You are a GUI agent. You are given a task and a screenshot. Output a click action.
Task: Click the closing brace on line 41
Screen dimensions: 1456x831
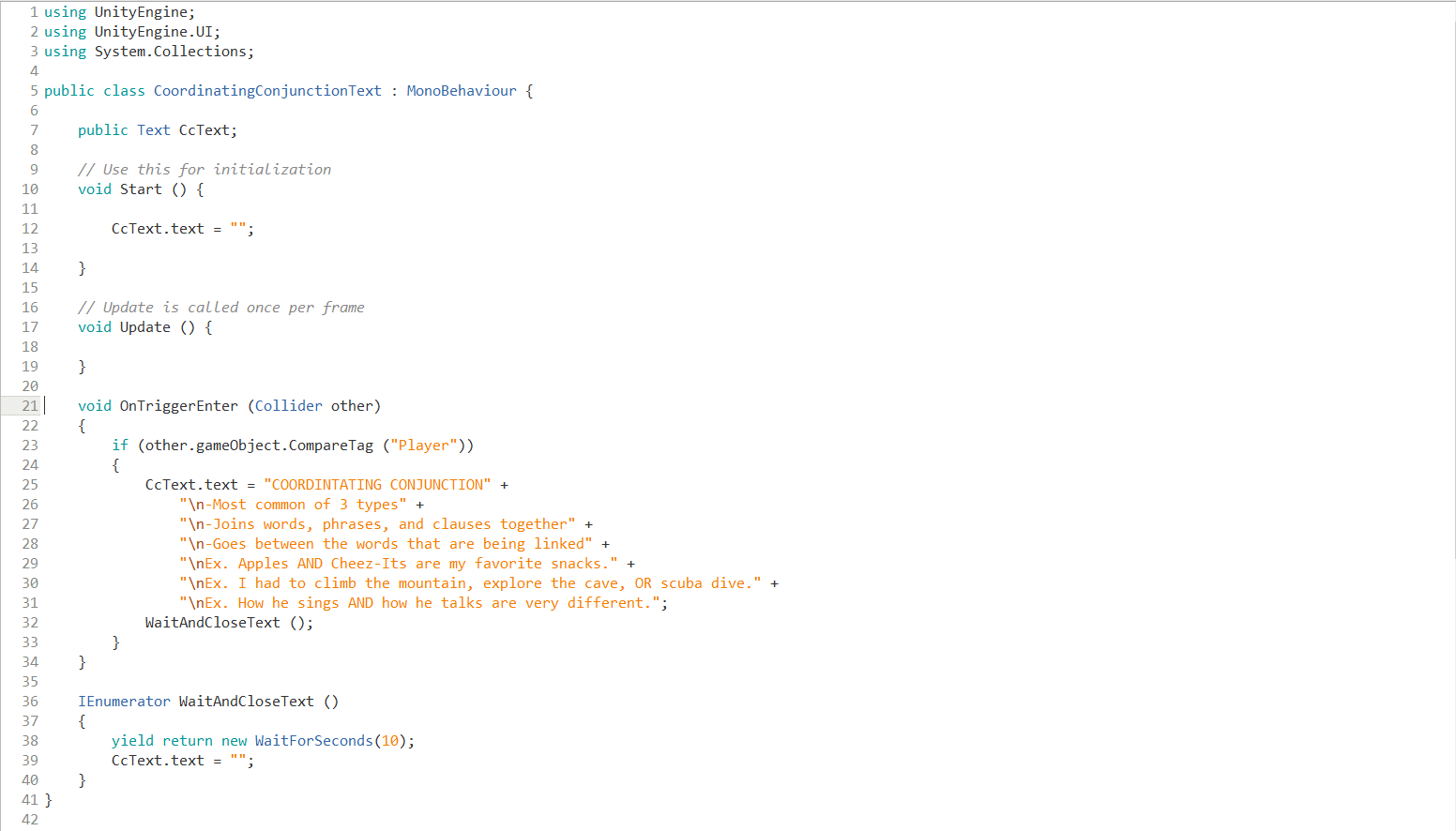[x=49, y=800]
